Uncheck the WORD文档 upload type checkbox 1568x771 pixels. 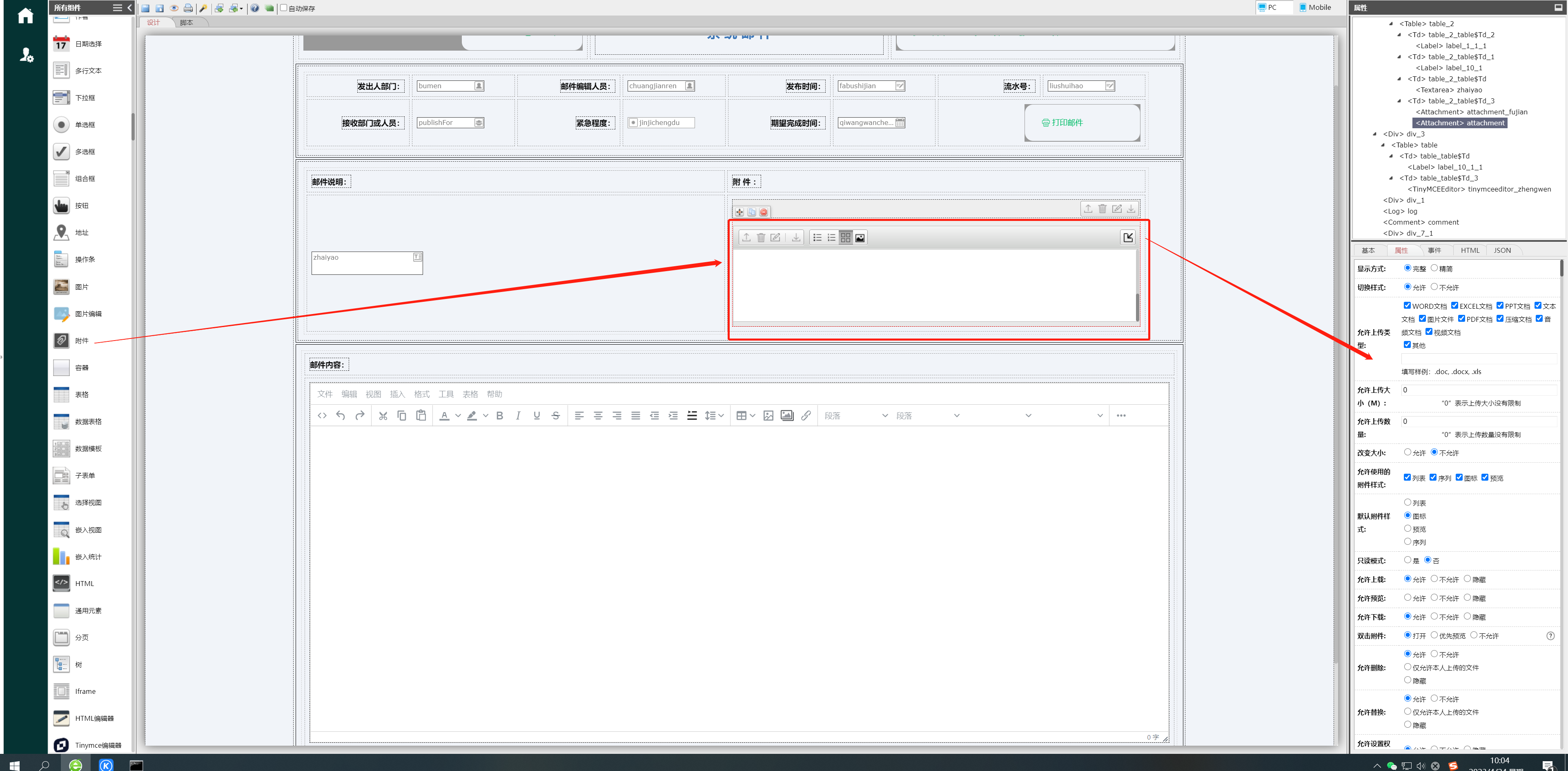[x=1407, y=305]
